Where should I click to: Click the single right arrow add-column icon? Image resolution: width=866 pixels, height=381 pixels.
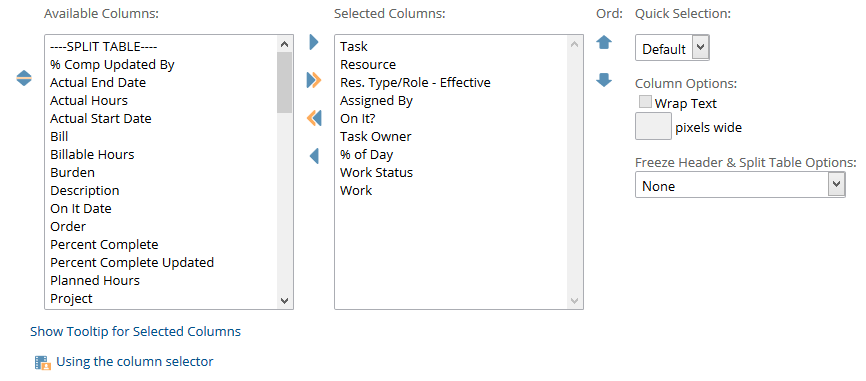coord(314,42)
